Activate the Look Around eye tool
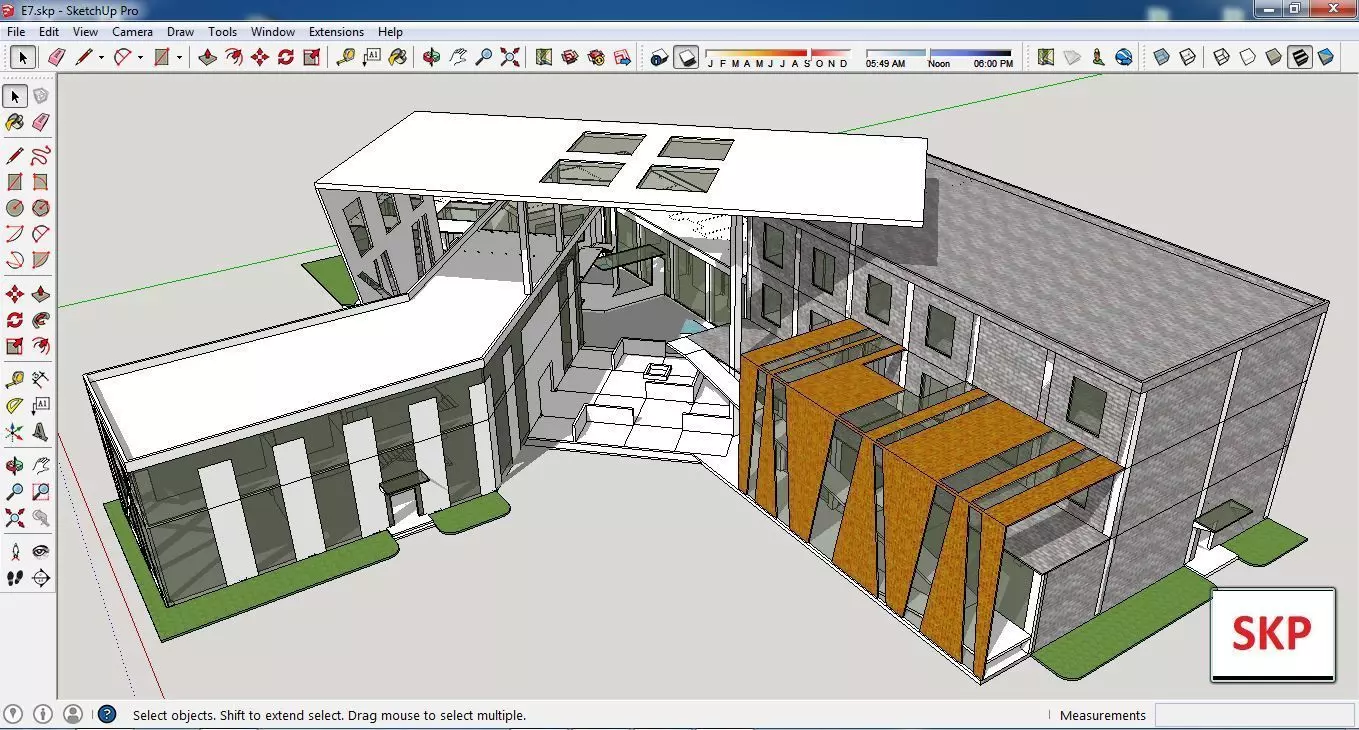Image resolution: width=1359 pixels, height=730 pixels. tap(40, 552)
